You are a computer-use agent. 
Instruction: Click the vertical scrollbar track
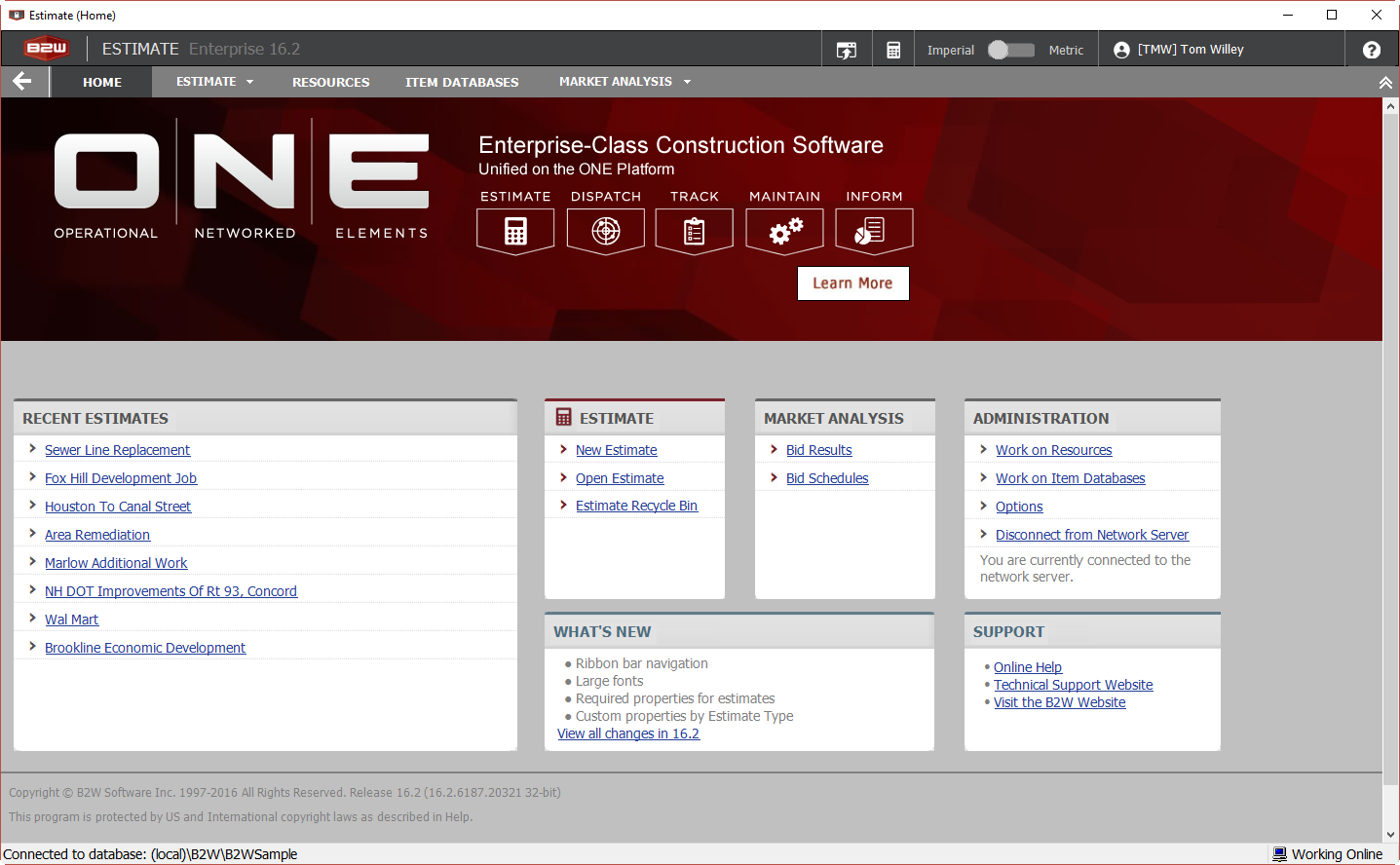click(1390, 470)
